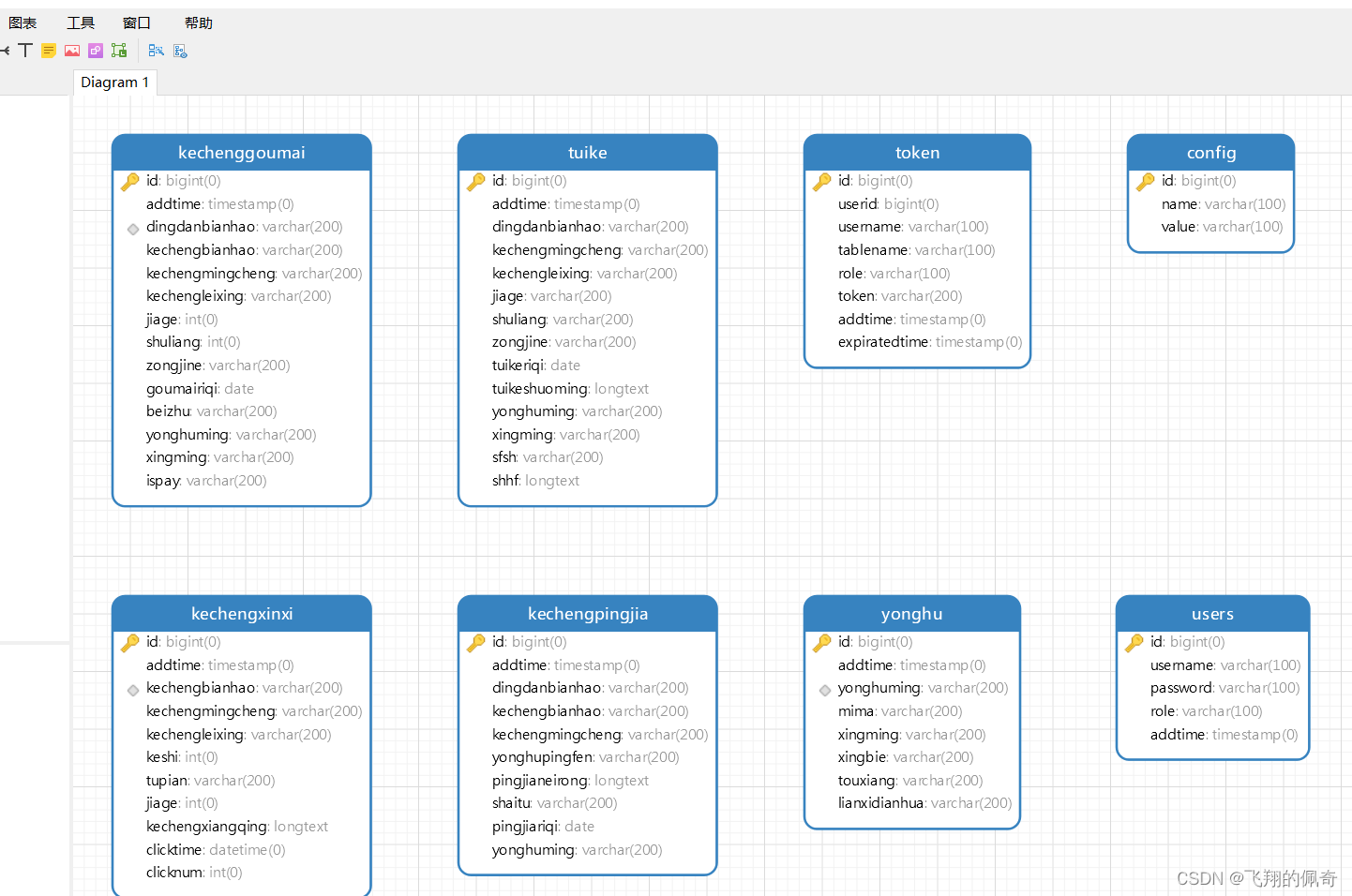Select the kechengxinxi table header
This screenshot has width=1352, height=896.
[x=242, y=614]
